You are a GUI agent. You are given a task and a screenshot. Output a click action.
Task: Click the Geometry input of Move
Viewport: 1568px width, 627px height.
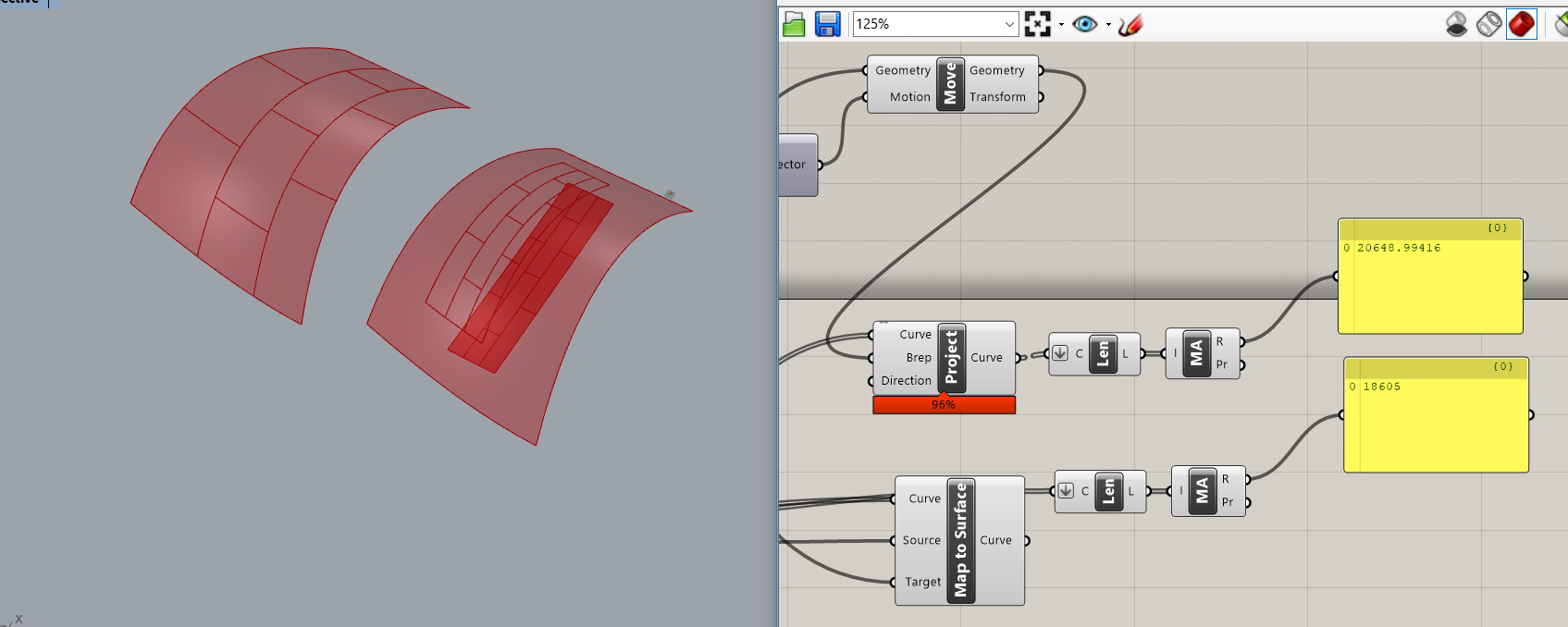[902, 70]
